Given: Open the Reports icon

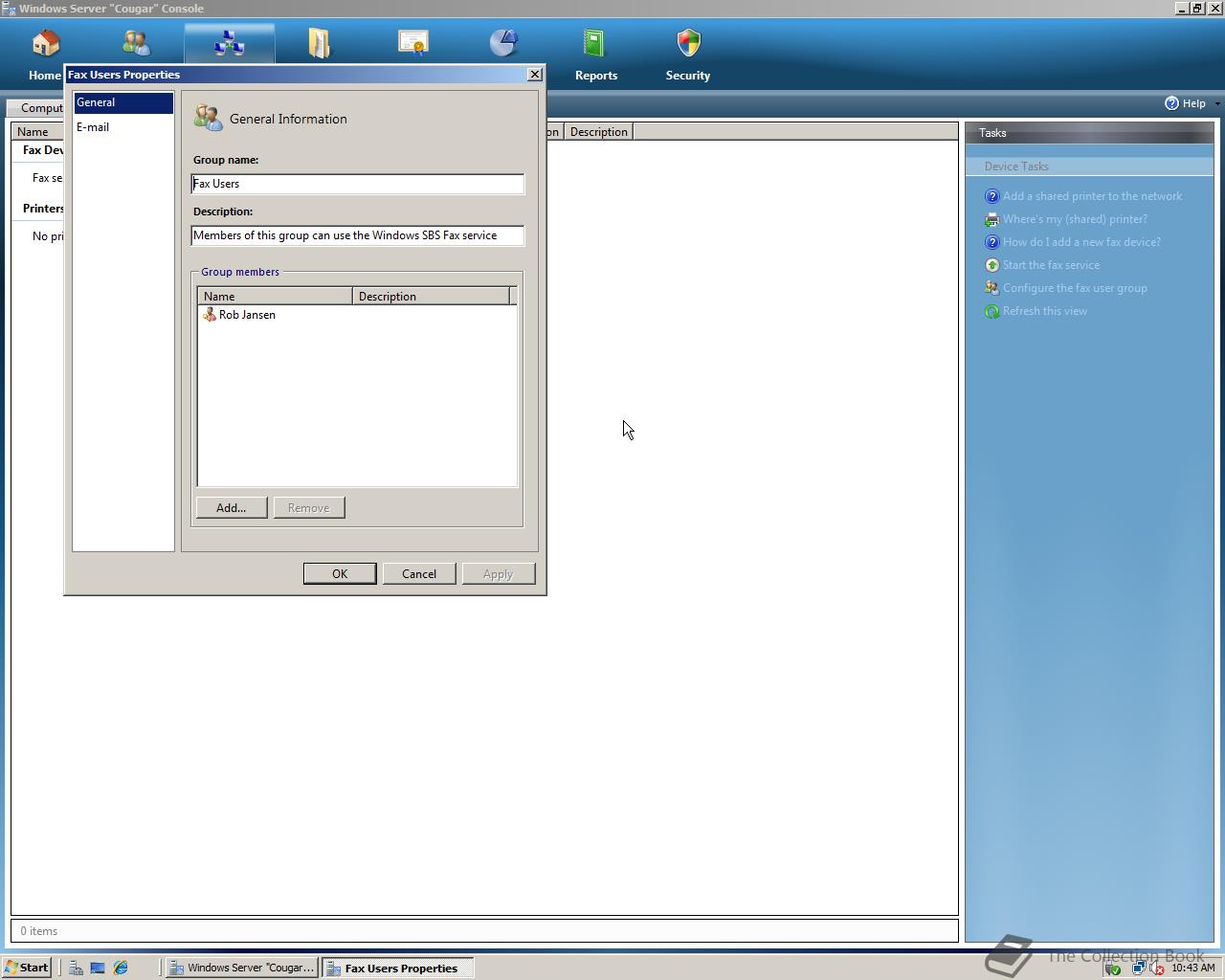Looking at the screenshot, I should pyautogui.click(x=594, y=44).
